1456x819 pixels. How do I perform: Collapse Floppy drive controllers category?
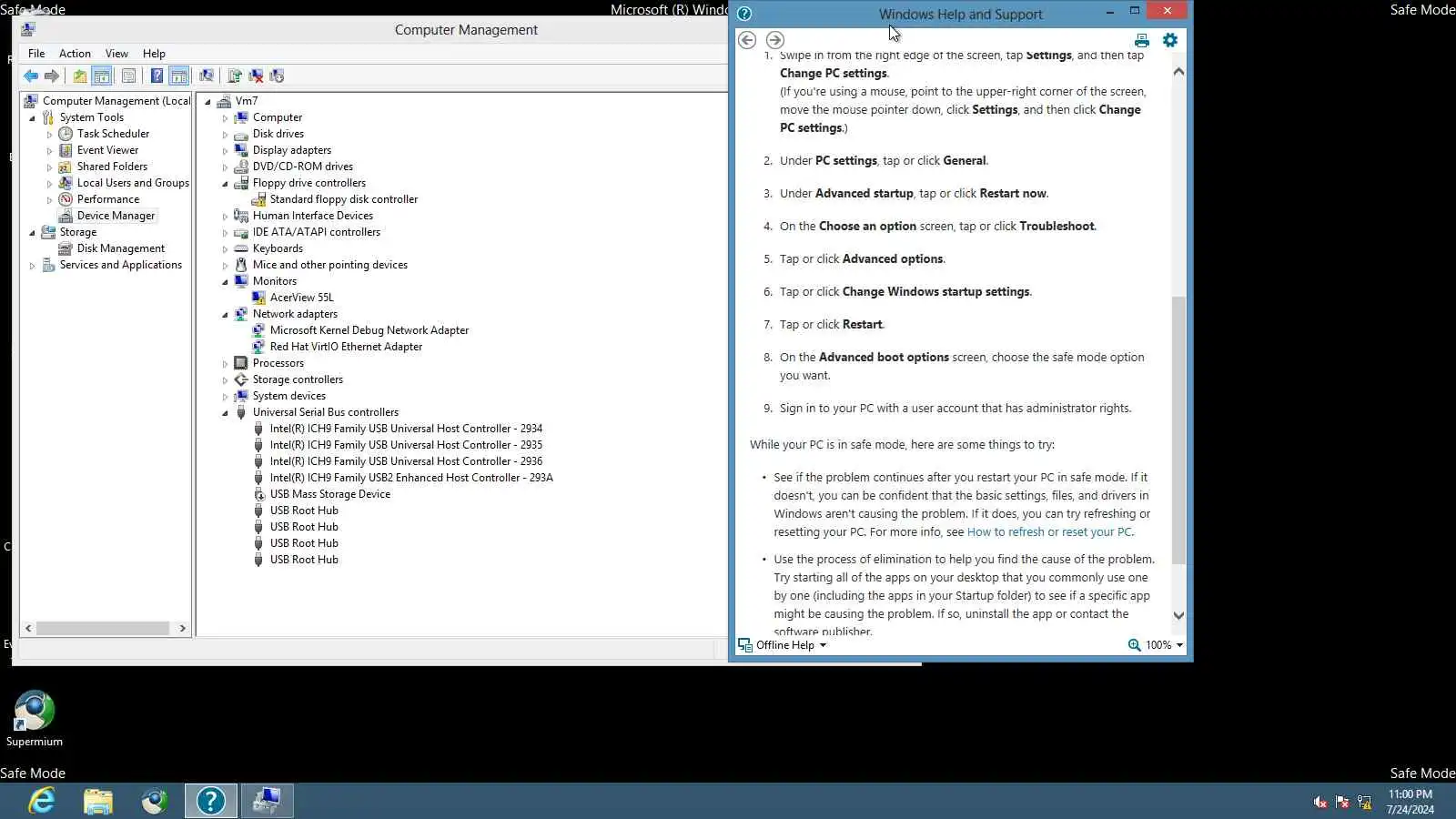point(225,184)
